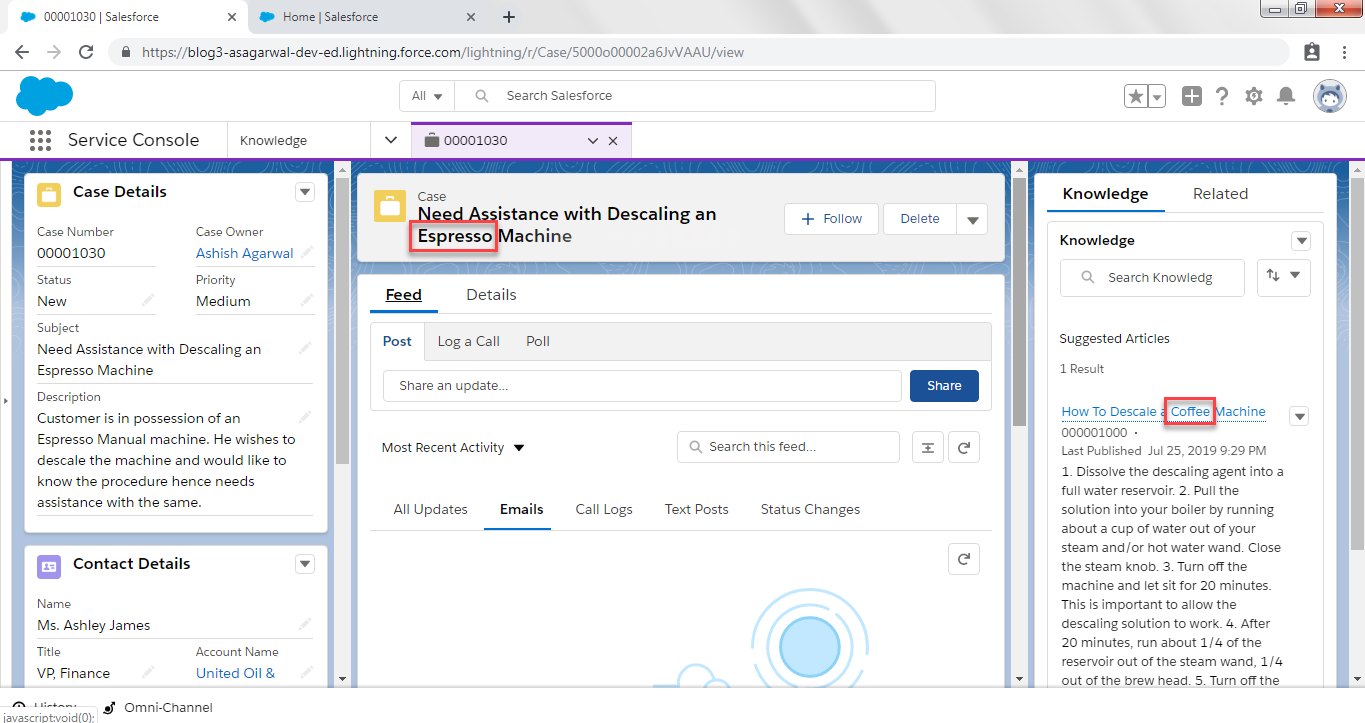
Task: Open the Case Details panel dropdown
Action: [x=306, y=192]
